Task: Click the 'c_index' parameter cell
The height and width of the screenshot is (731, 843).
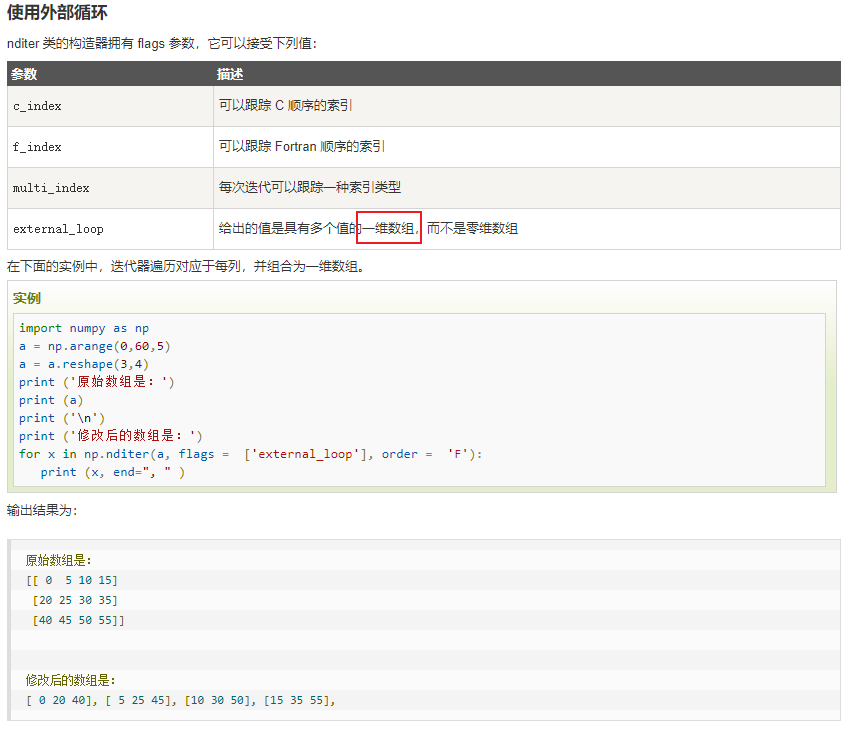Action: tap(110, 106)
